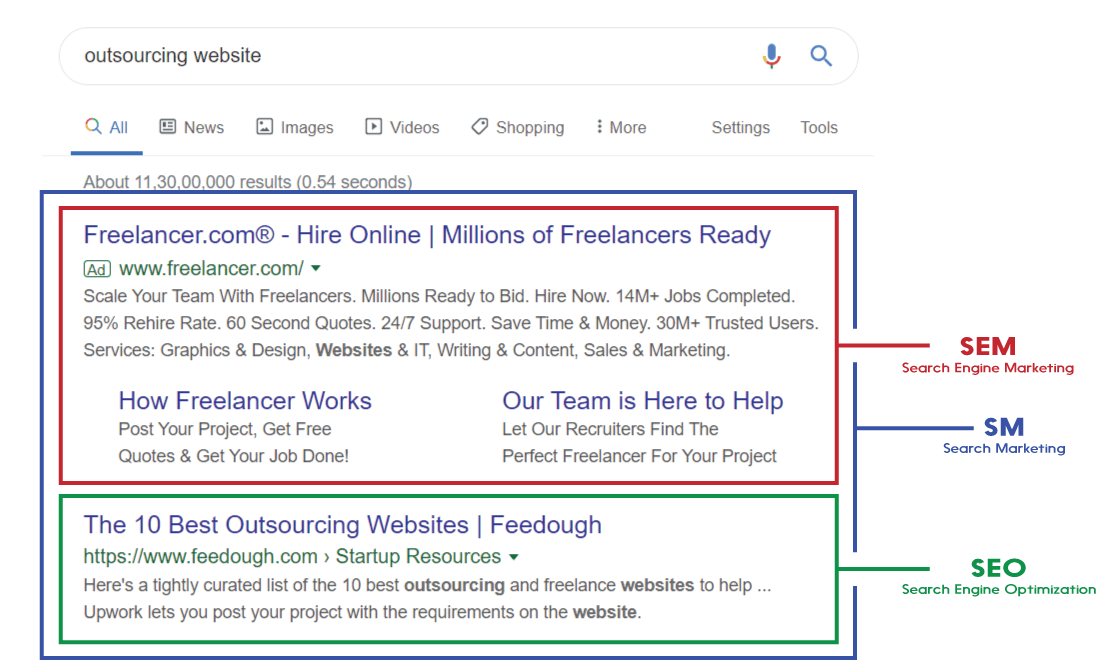Click the Startup Resources breadcrumb link

[418, 556]
